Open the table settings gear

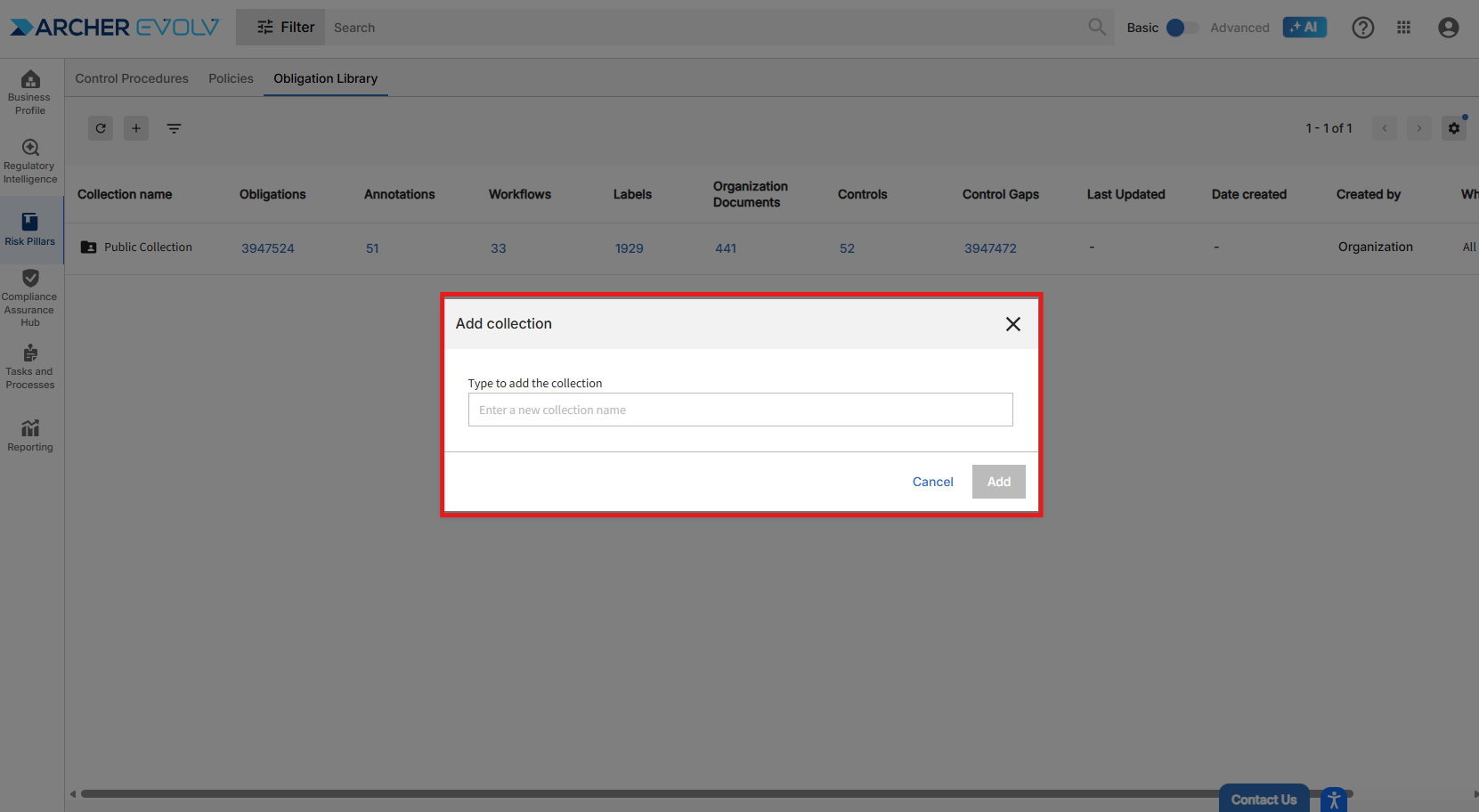(1453, 128)
